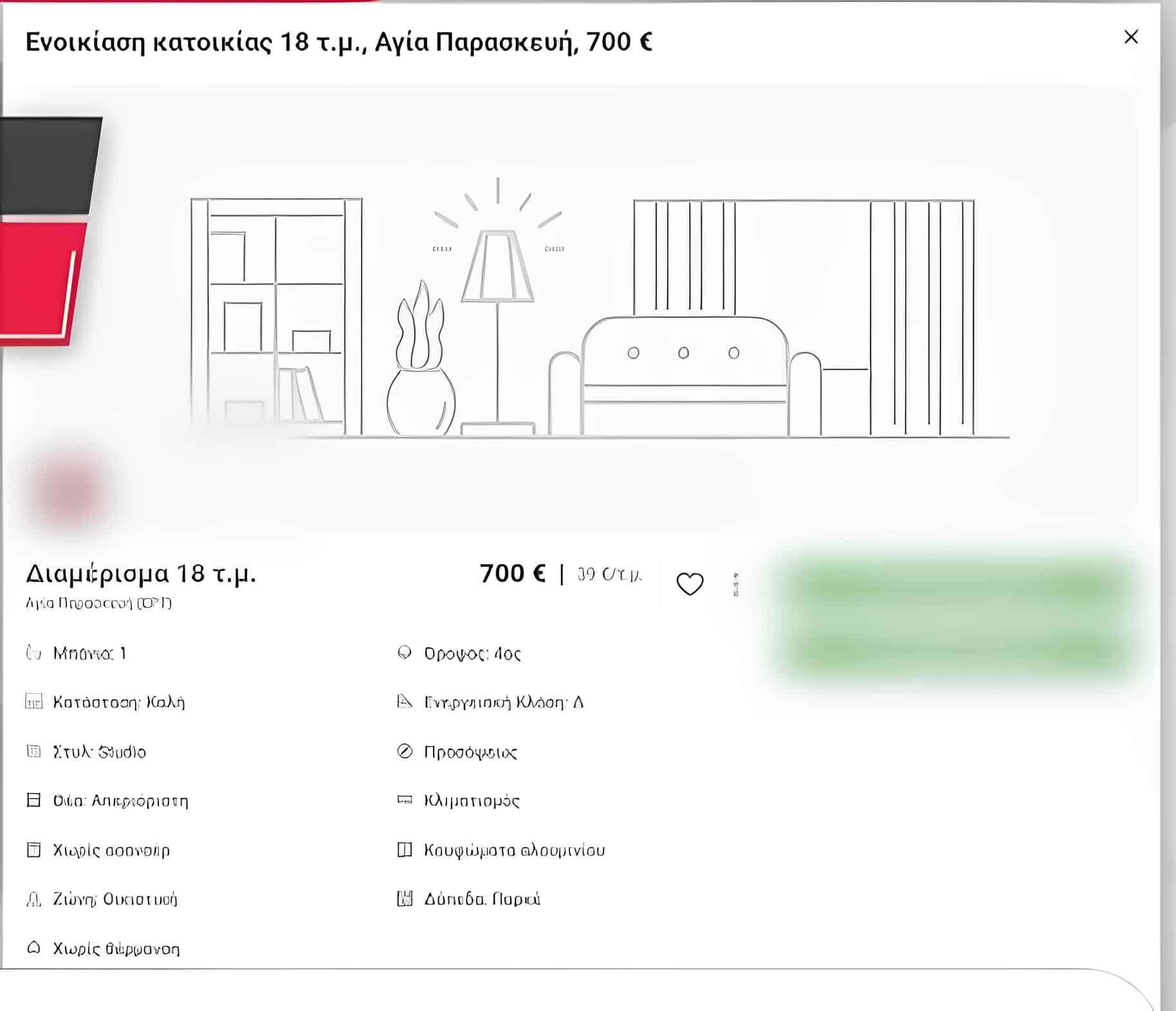Click the floor level icon
This screenshot has width=1176, height=1011.
(x=404, y=653)
